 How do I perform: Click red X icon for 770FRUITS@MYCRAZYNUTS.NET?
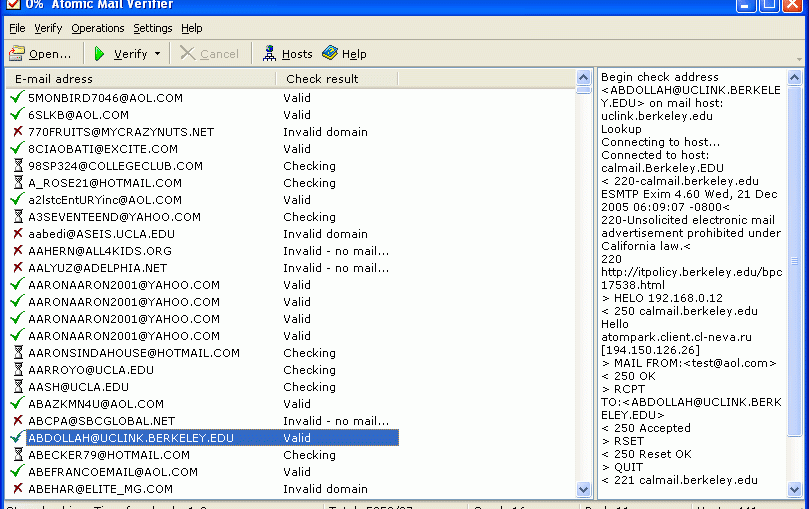(18, 132)
